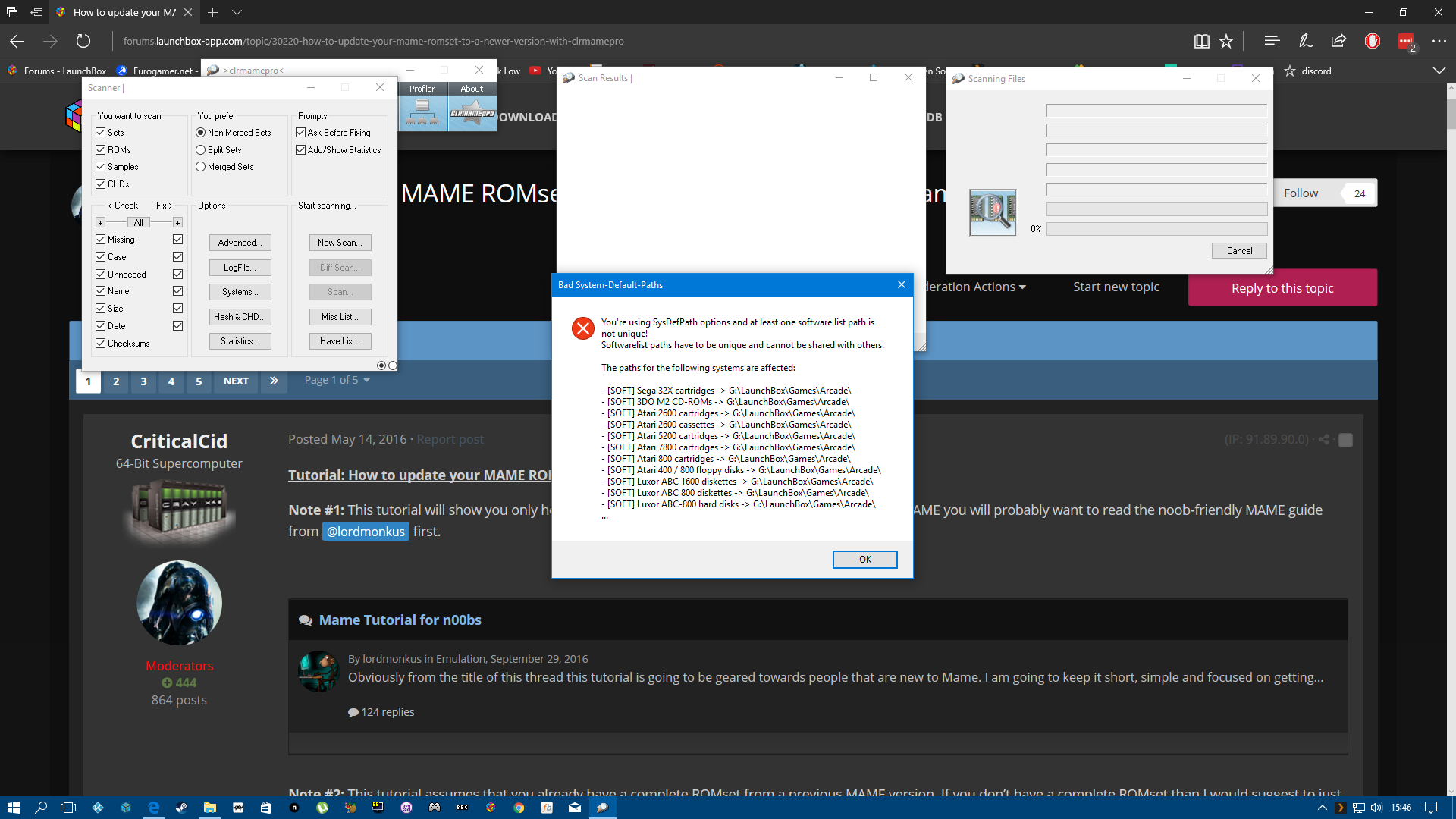Click Cancel in Scanning Files window
Screen dimensions: 1456x819
click(1239, 250)
